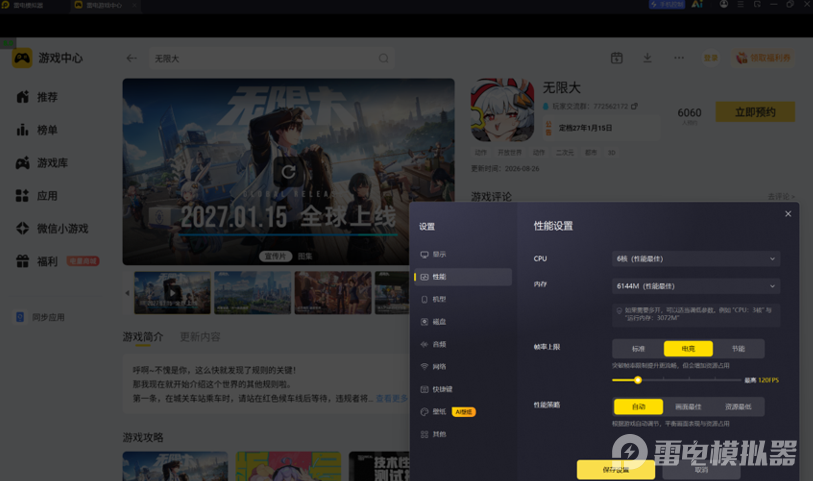Open 壁纸 wallpaper settings
Viewport: 813px width, 481px height.
(x=439, y=412)
